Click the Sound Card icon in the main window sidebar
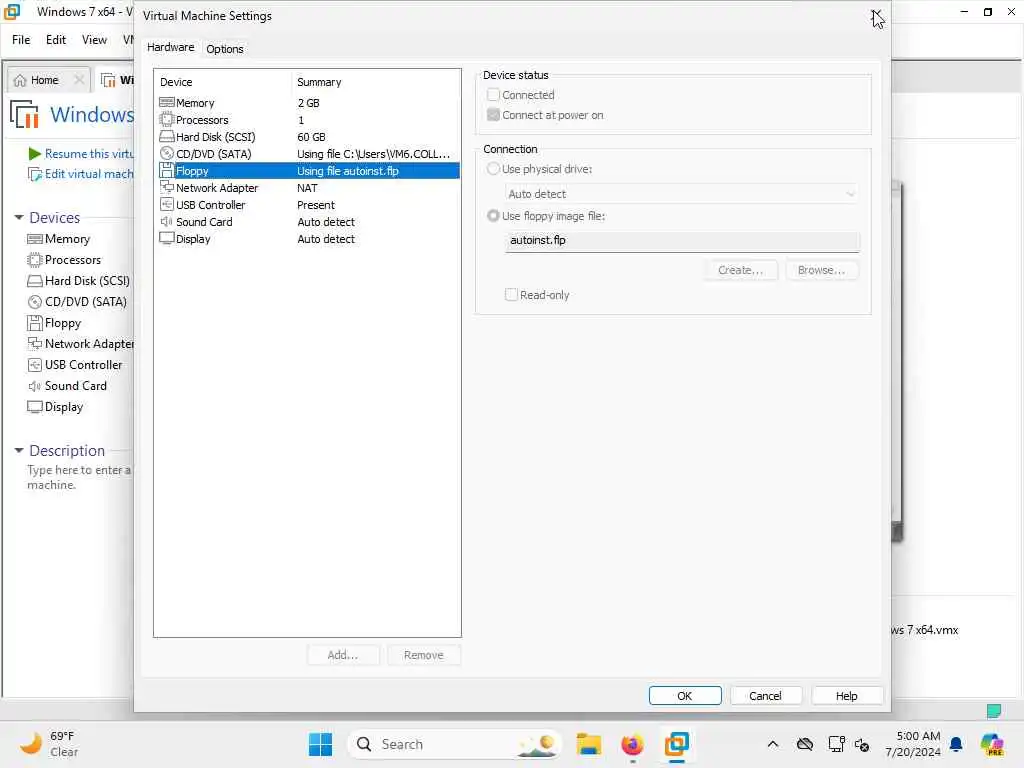 click(x=35, y=386)
